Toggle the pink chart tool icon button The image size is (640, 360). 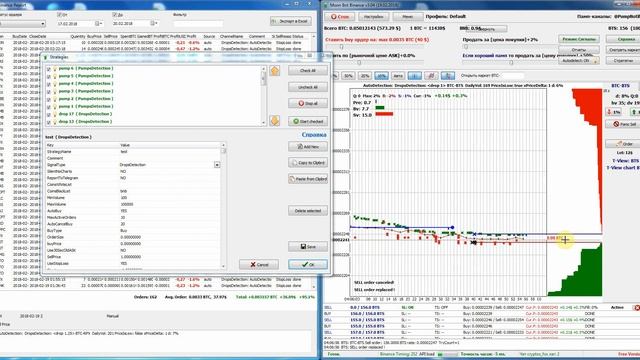tap(431, 76)
